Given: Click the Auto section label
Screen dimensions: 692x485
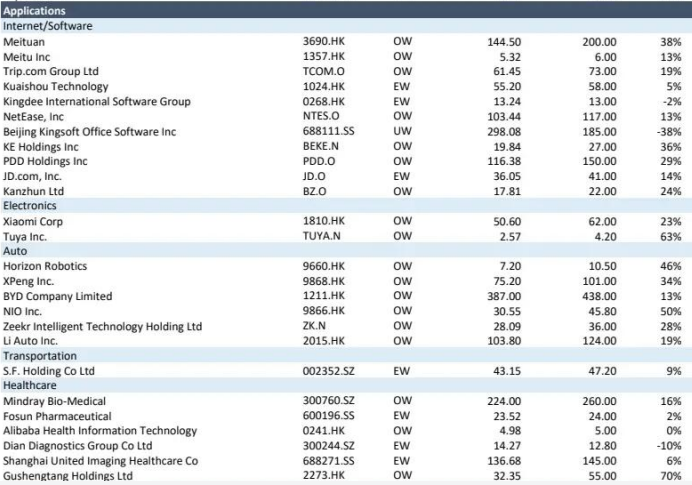Looking at the screenshot, I should point(15,251).
